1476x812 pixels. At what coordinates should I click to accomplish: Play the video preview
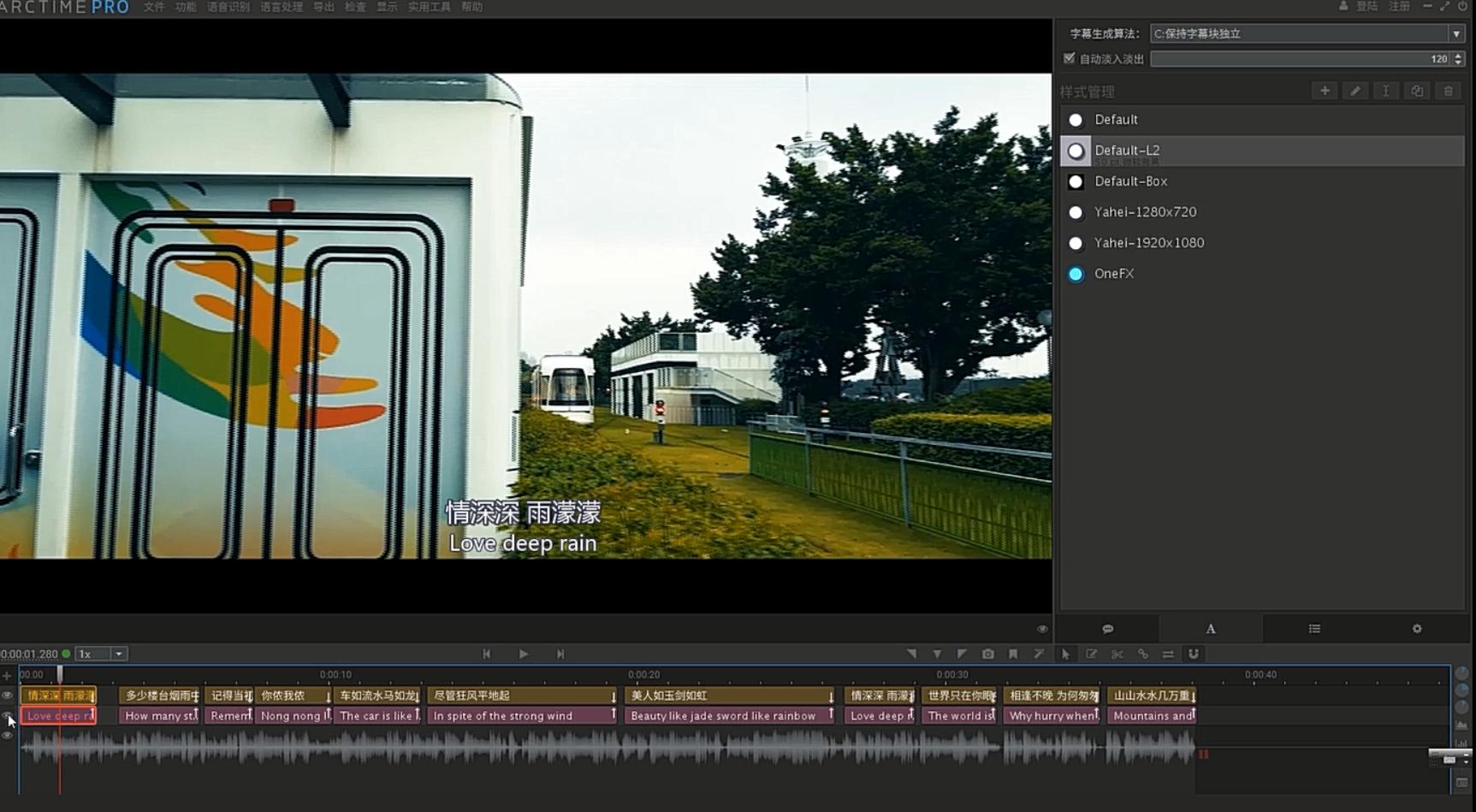pos(524,654)
